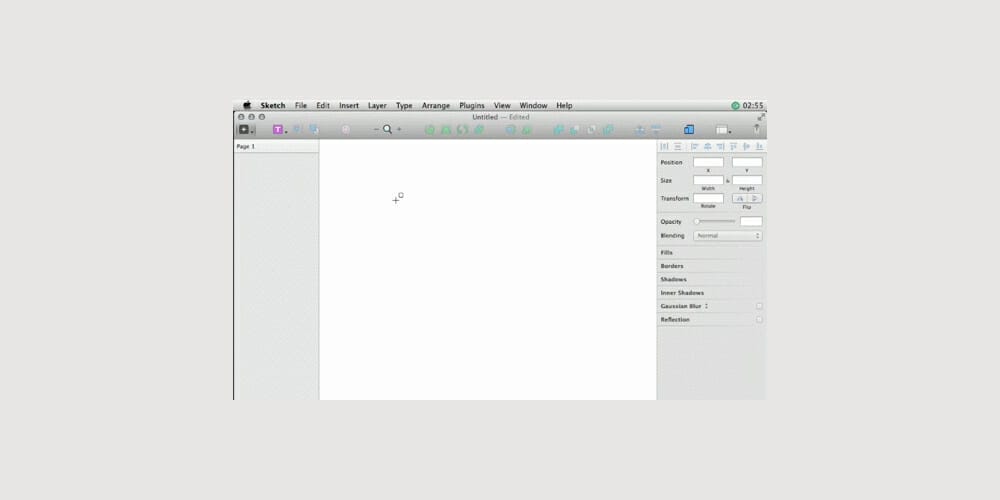Click the magnifier zoom icon

pos(387,129)
